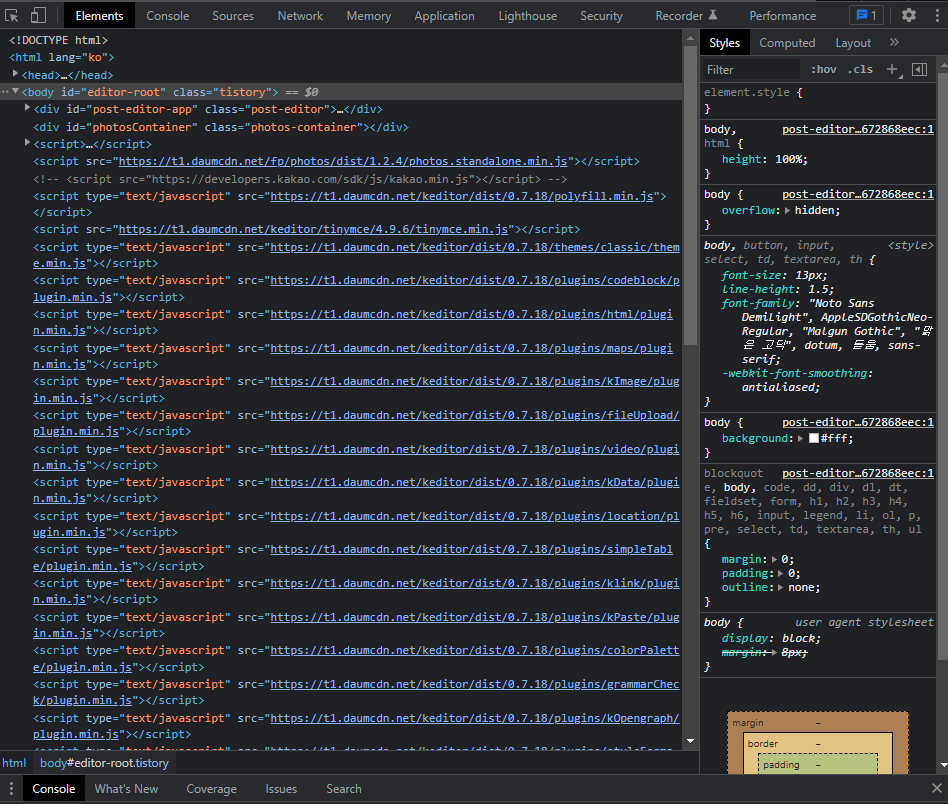The width and height of the screenshot is (948, 804).
Task: Open tinymce.min.js script link
Action: point(313,229)
